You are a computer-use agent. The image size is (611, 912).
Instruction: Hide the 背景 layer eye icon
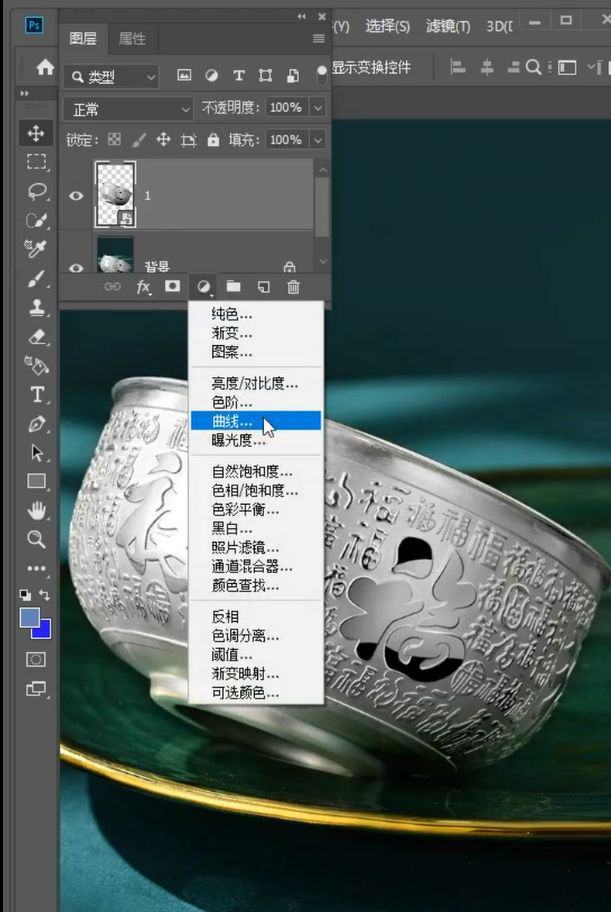tap(76, 268)
